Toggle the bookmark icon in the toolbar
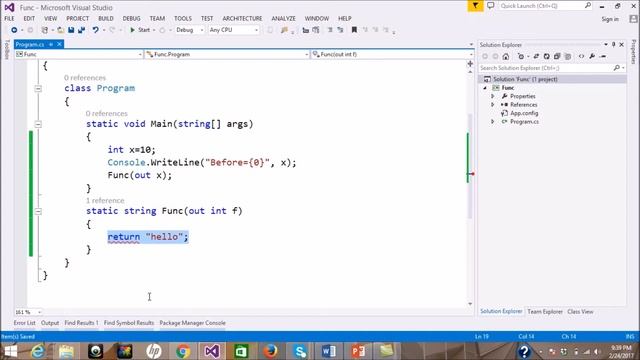Viewport: 640px width, 360px height. click(x=354, y=30)
